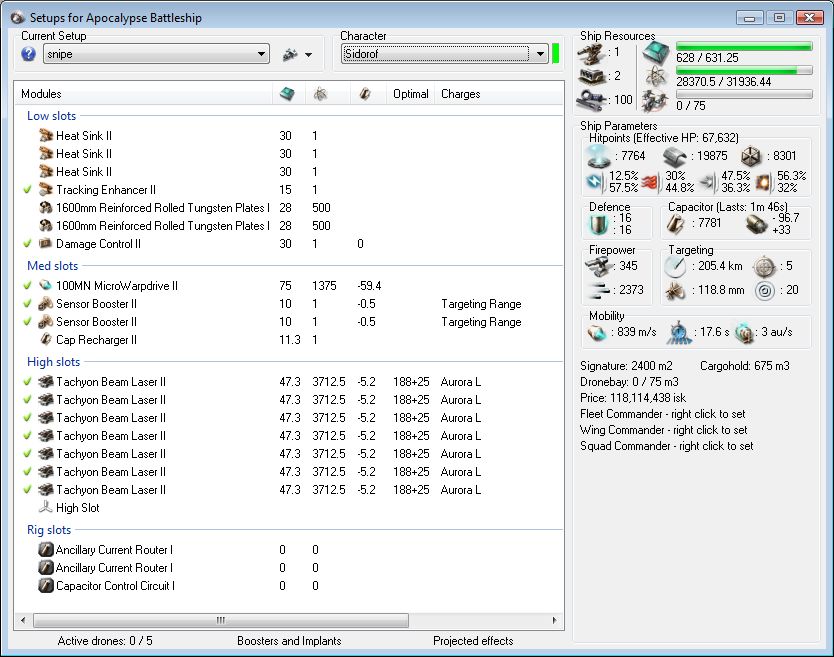834x657 pixels.
Task: Click the horizontal scrollbar left arrow
Action: [x=23, y=620]
